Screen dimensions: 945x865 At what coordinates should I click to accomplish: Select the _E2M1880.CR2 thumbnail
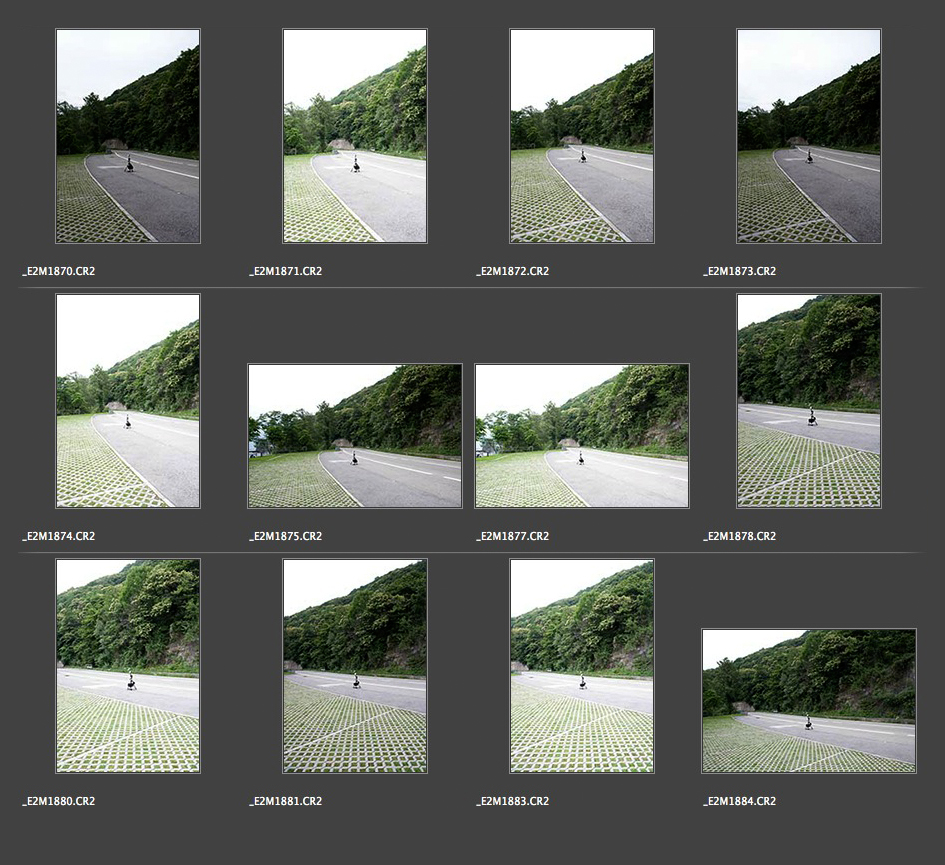(128, 666)
